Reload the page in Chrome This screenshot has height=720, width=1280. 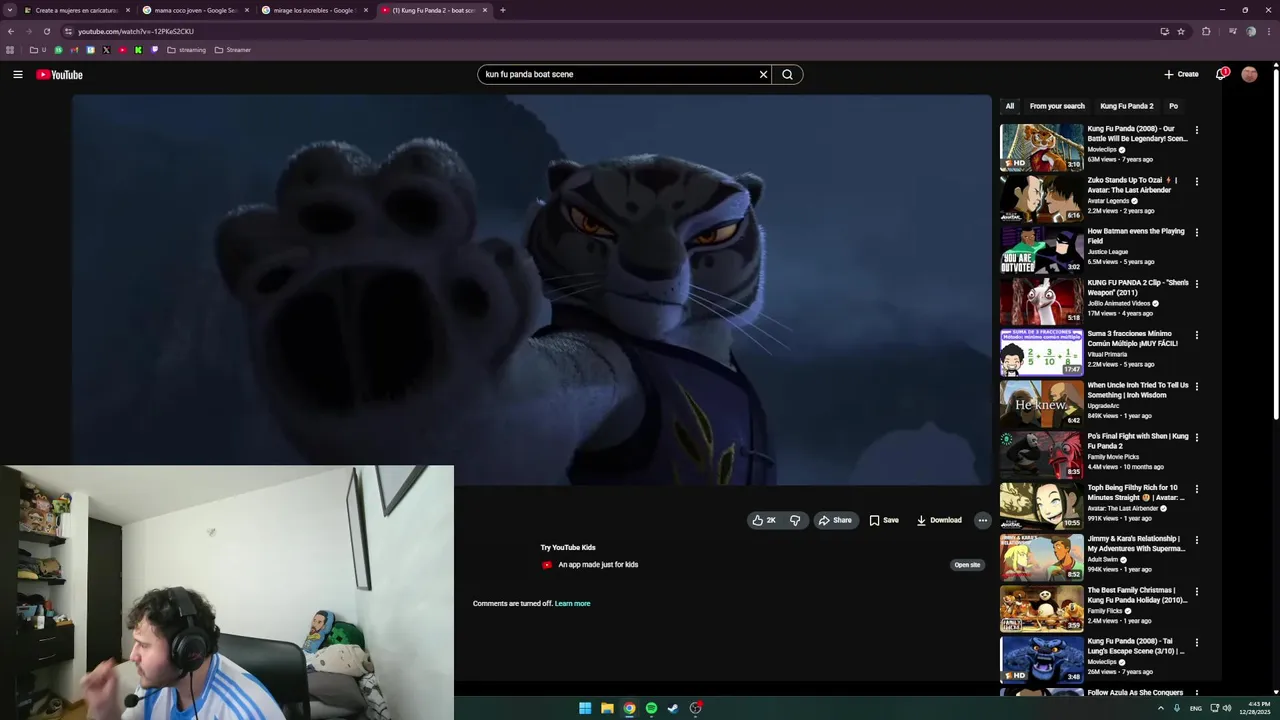coord(46,31)
